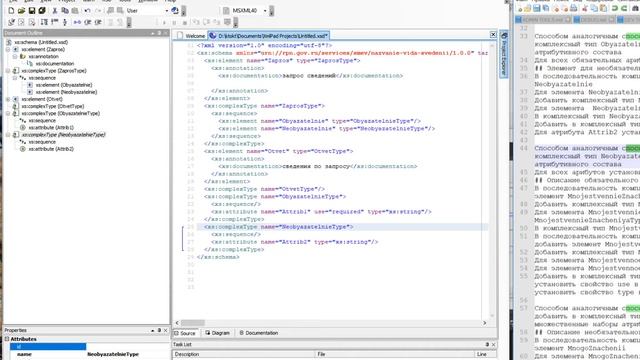This screenshot has width=640, height=360.
Task: Open Find binoculars in right editor window
Action: (x=636, y=9)
